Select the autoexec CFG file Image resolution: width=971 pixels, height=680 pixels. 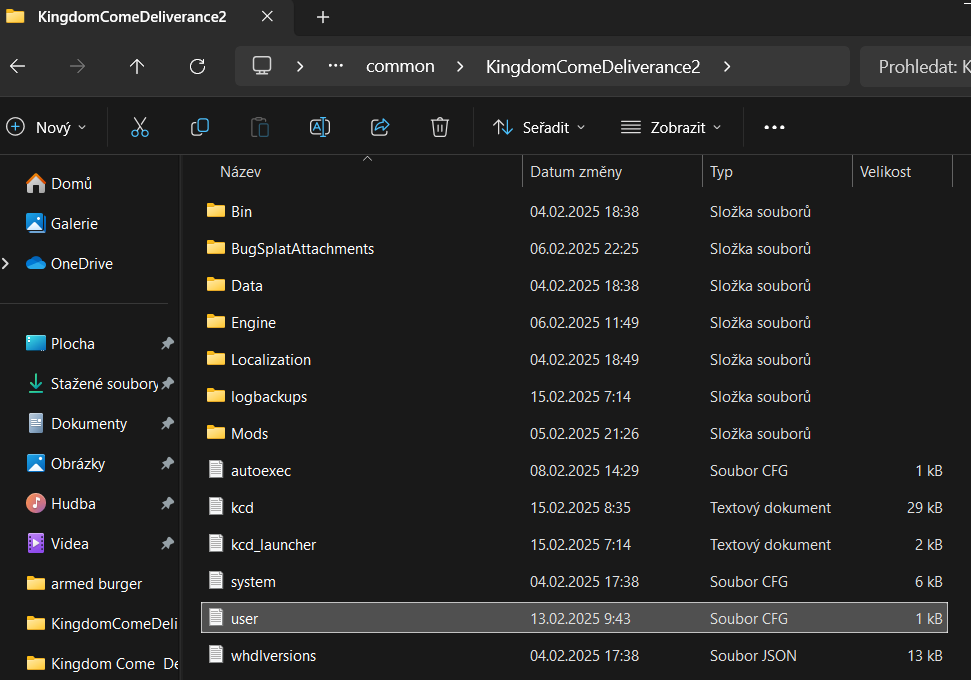[574, 471]
